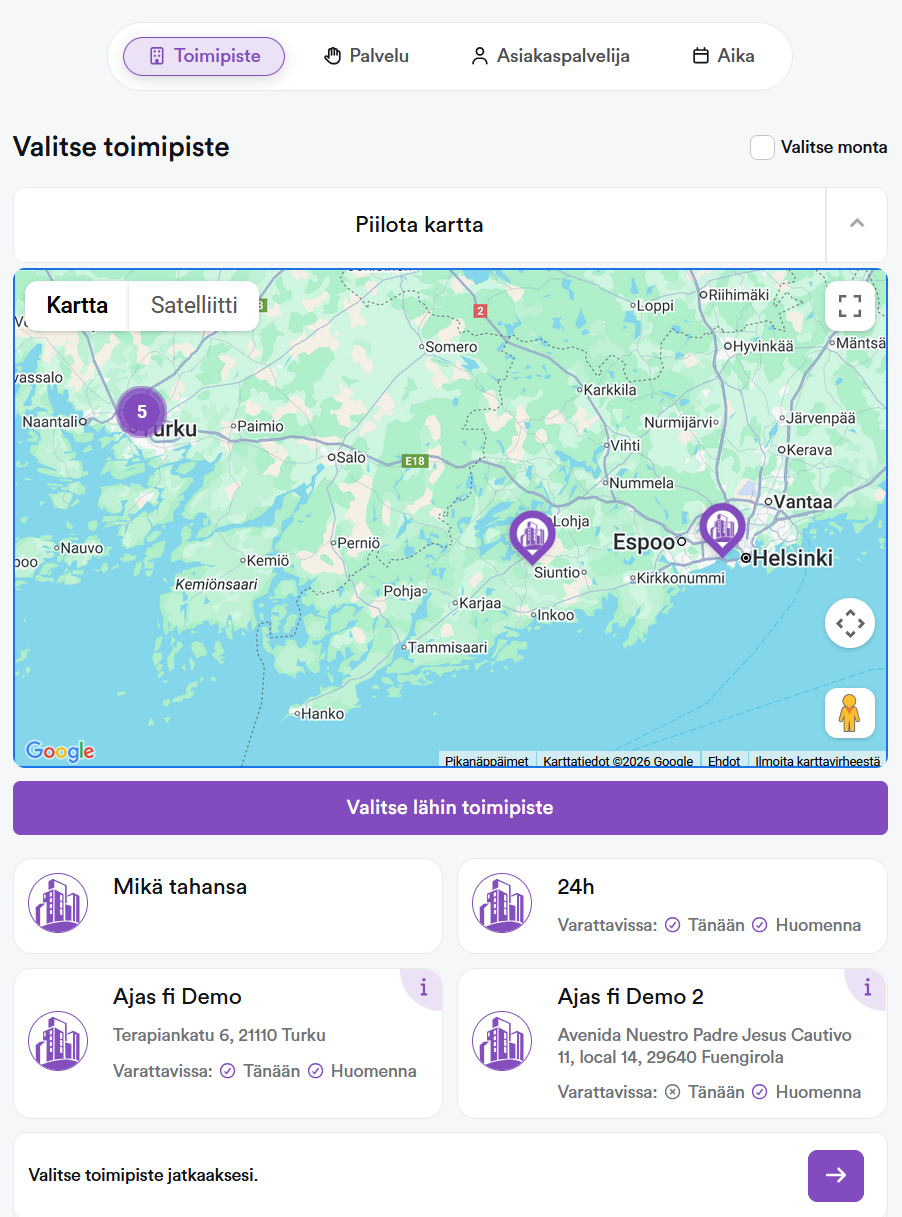
Task: Choose the Mikä tahansa location card
Action: 228,906
